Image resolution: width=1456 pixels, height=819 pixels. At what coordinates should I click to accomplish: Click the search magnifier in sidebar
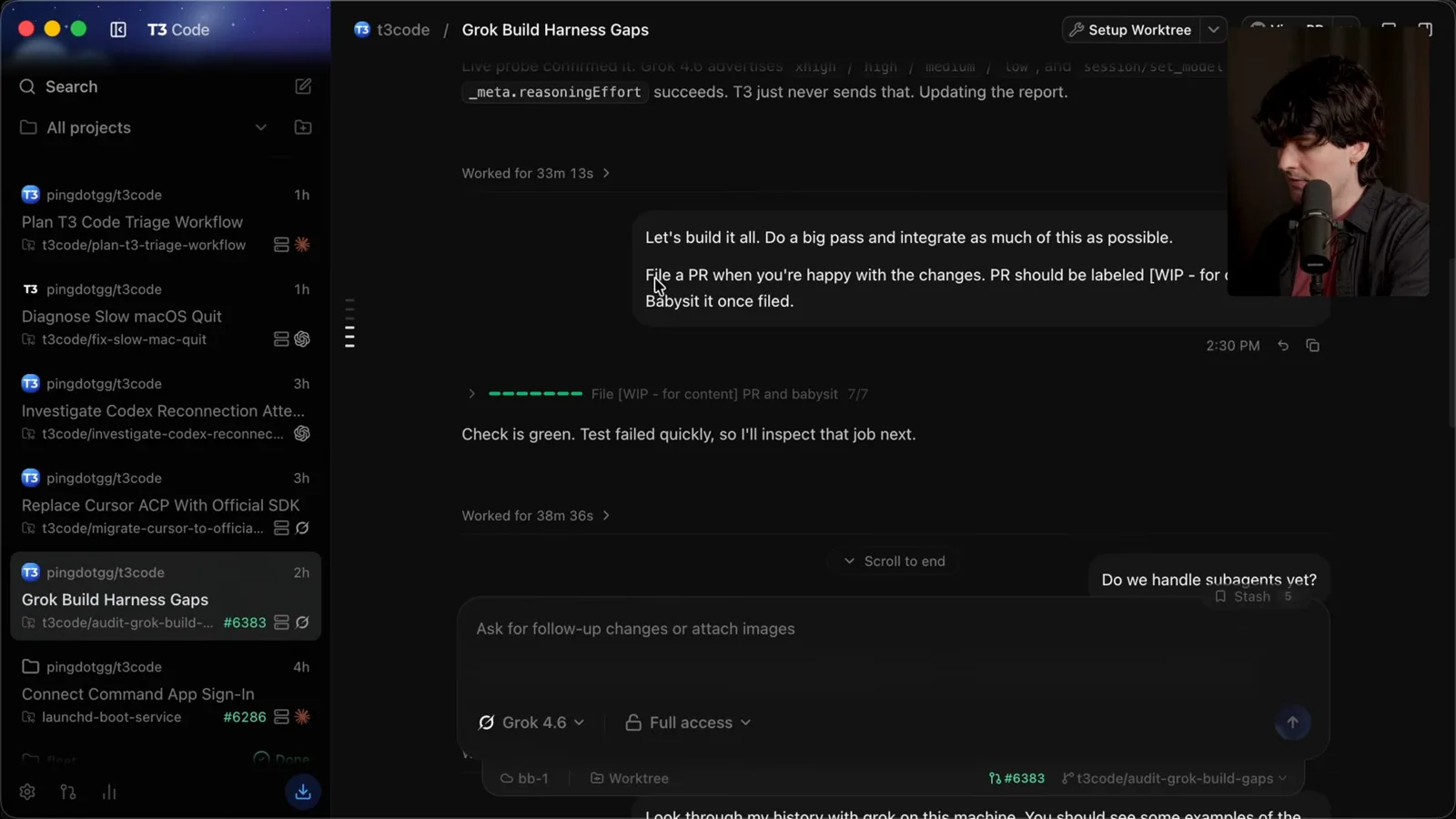point(27,86)
